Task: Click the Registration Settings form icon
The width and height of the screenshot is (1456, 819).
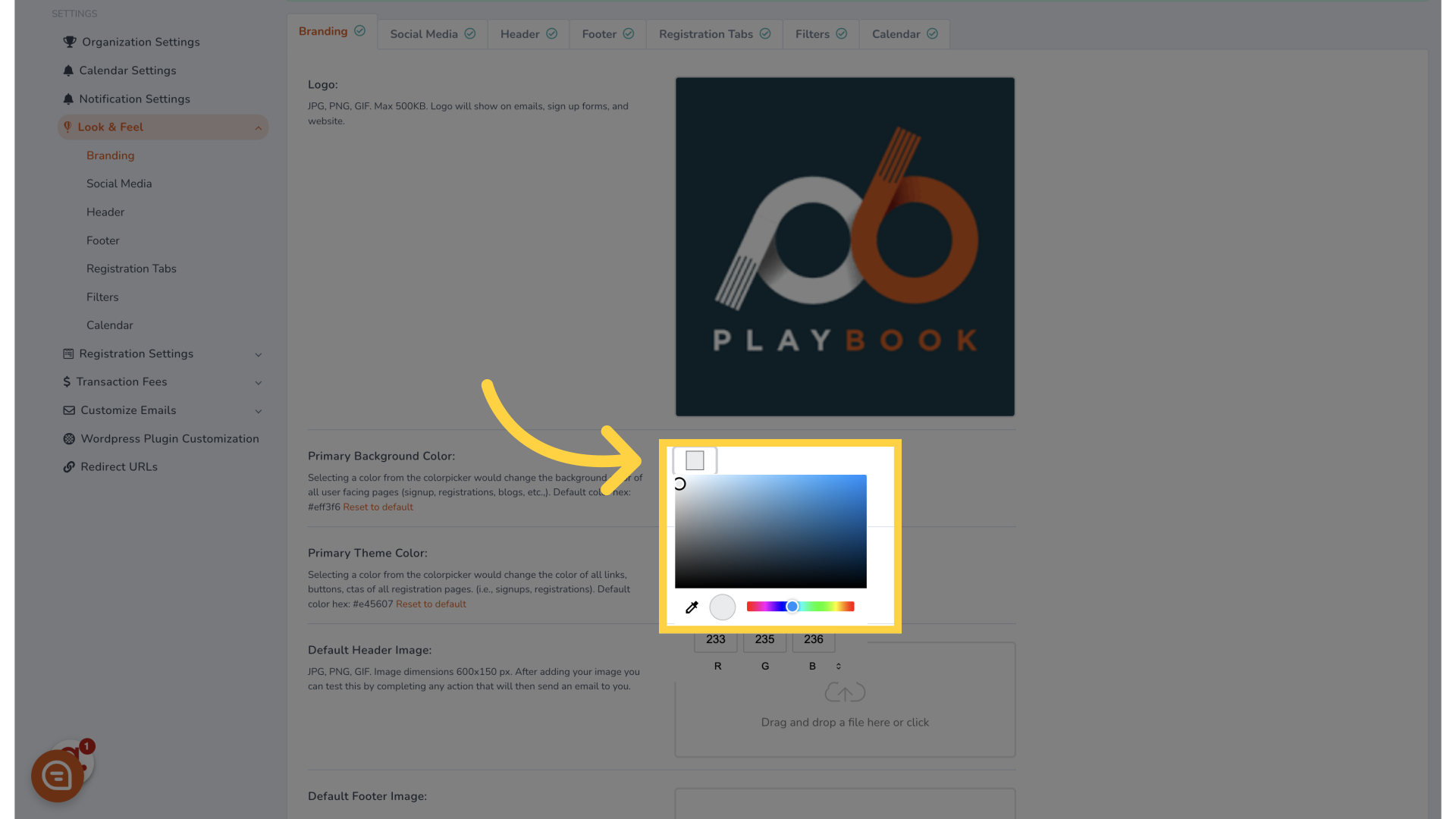Action: coord(68,354)
